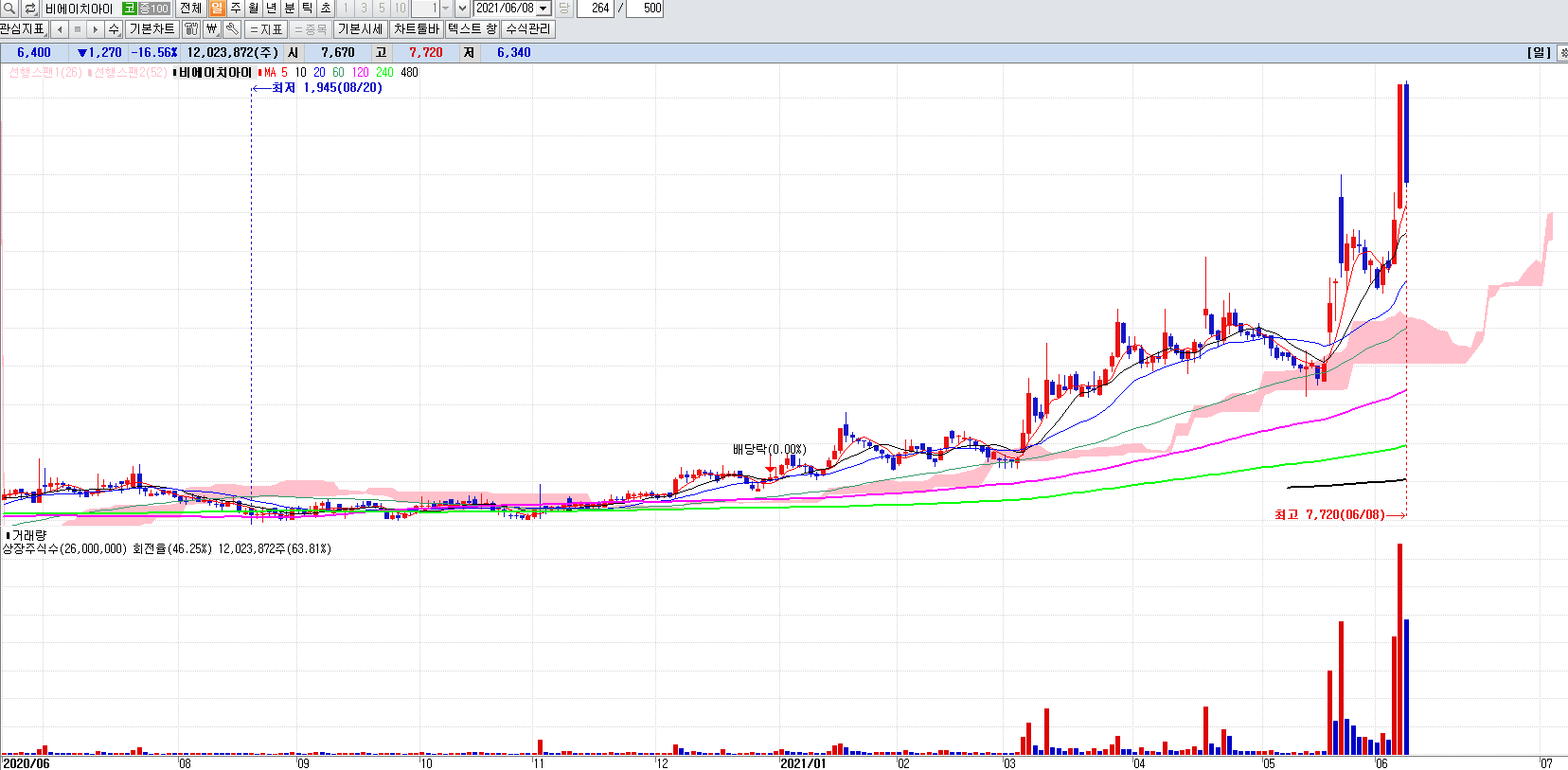Open 수식관리 formula management
Viewport: 1568px width, 770px height.
pyautogui.click(x=527, y=29)
